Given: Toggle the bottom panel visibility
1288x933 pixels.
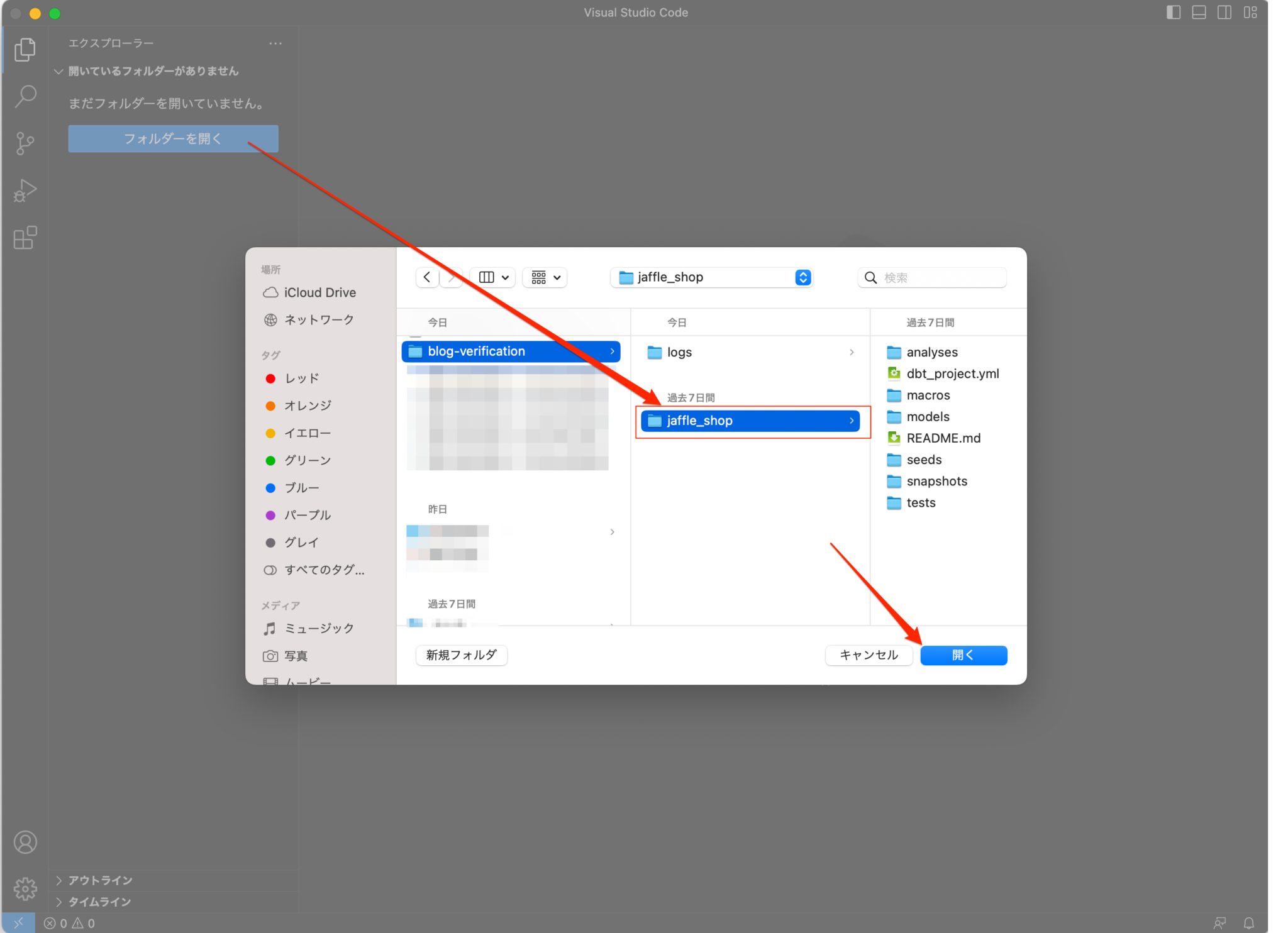Looking at the screenshot, I should click(1199, 12).
